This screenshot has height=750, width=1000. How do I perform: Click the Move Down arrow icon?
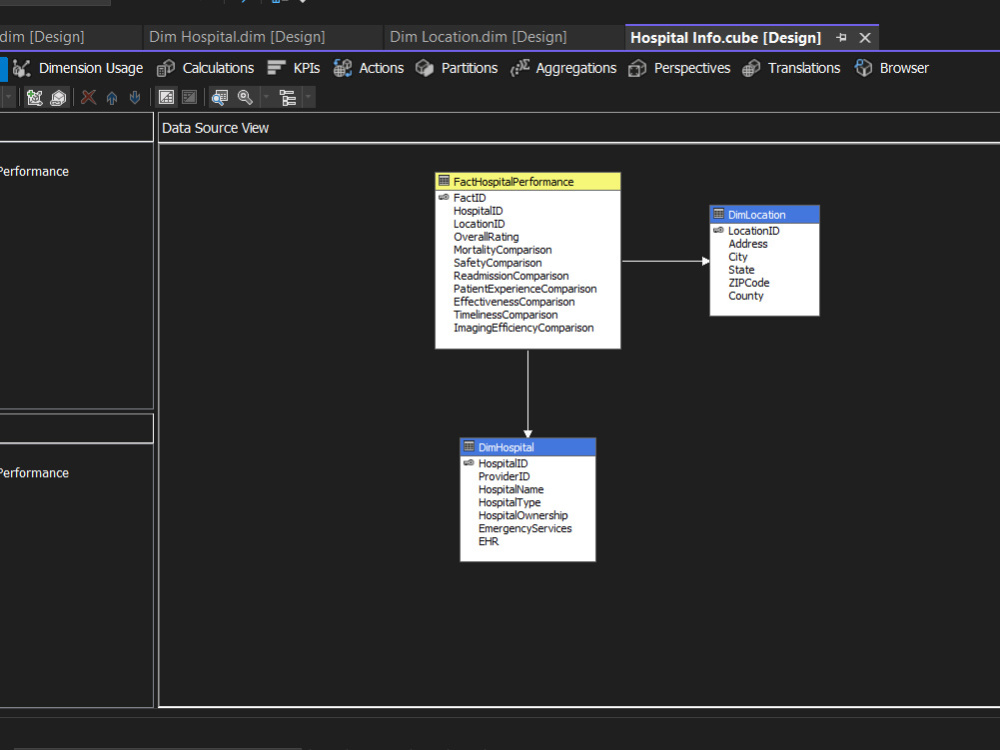(135, 98)
